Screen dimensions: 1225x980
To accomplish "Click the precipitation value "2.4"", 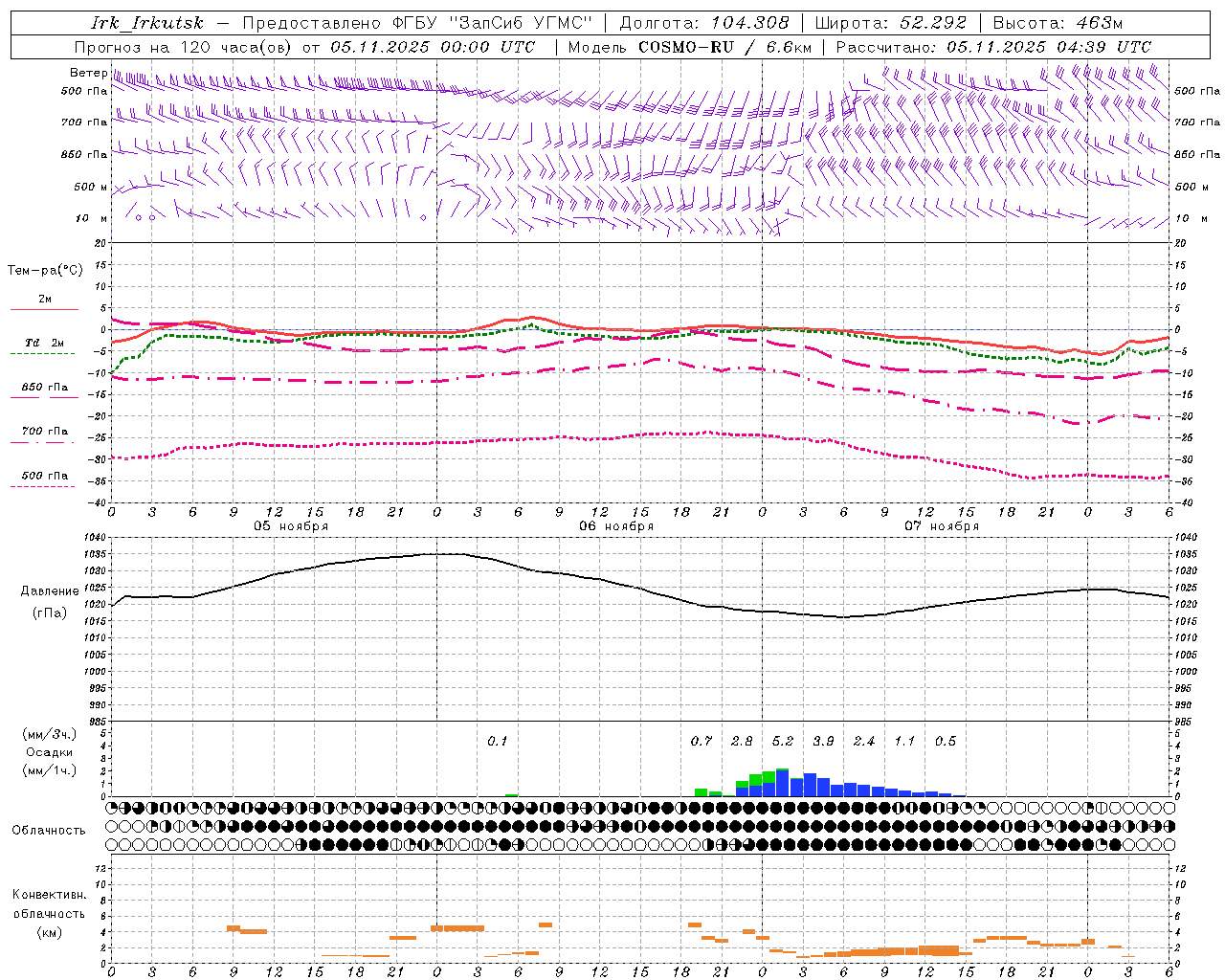I will [x=864, y=742].
